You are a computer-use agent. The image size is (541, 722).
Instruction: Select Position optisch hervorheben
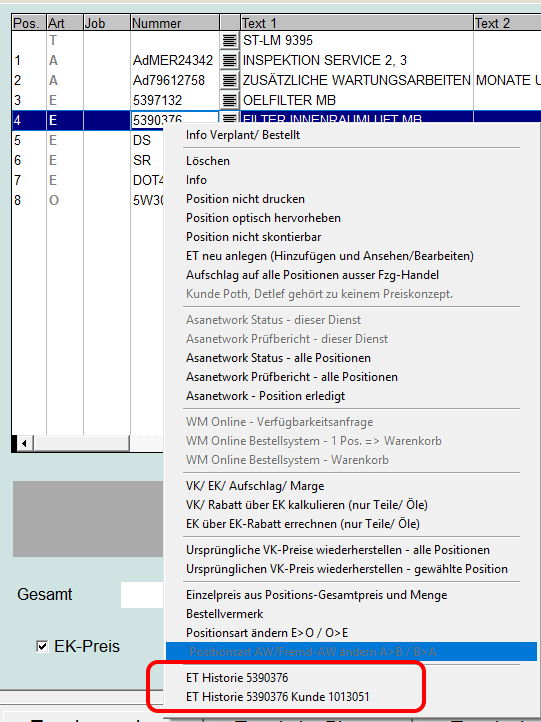tap(263, 218)
